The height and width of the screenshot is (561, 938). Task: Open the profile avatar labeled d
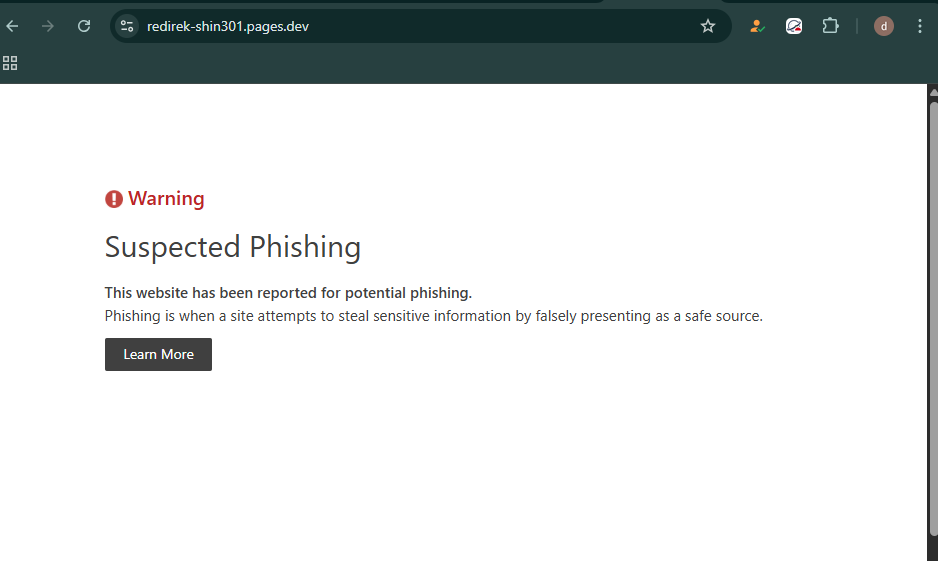pos(884,26)
